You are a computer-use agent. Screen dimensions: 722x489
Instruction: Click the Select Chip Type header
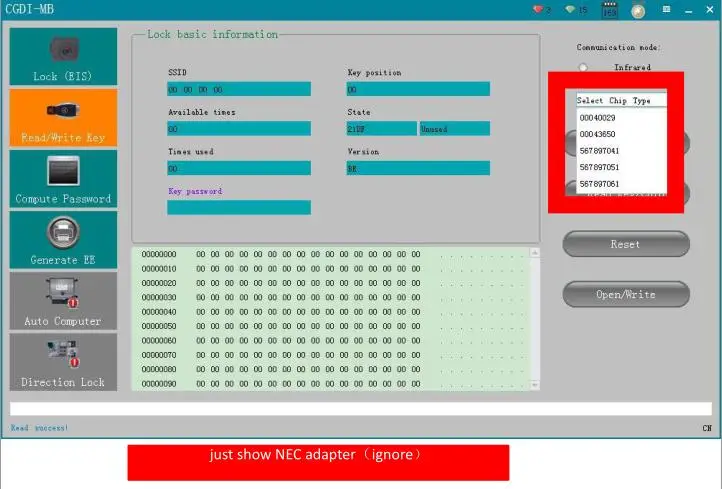coord(621,100)
